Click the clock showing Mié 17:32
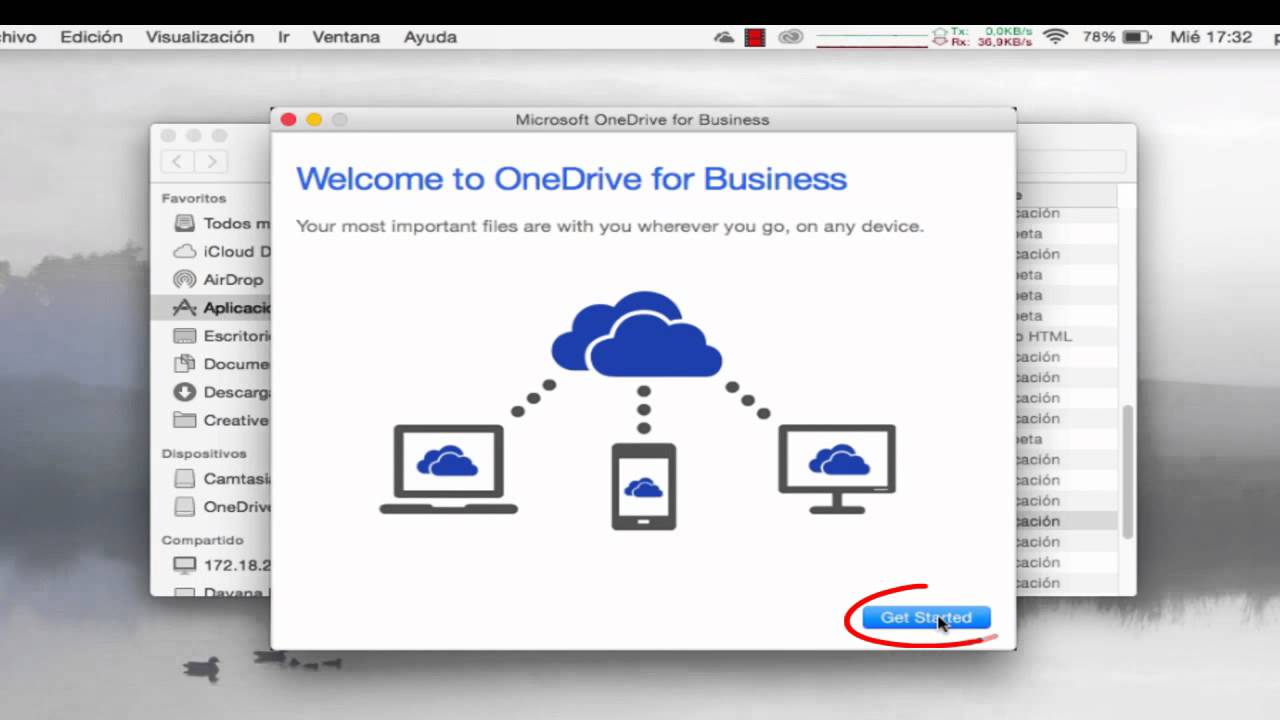Screen dimensions: 1280x720 pos(1211,37)
